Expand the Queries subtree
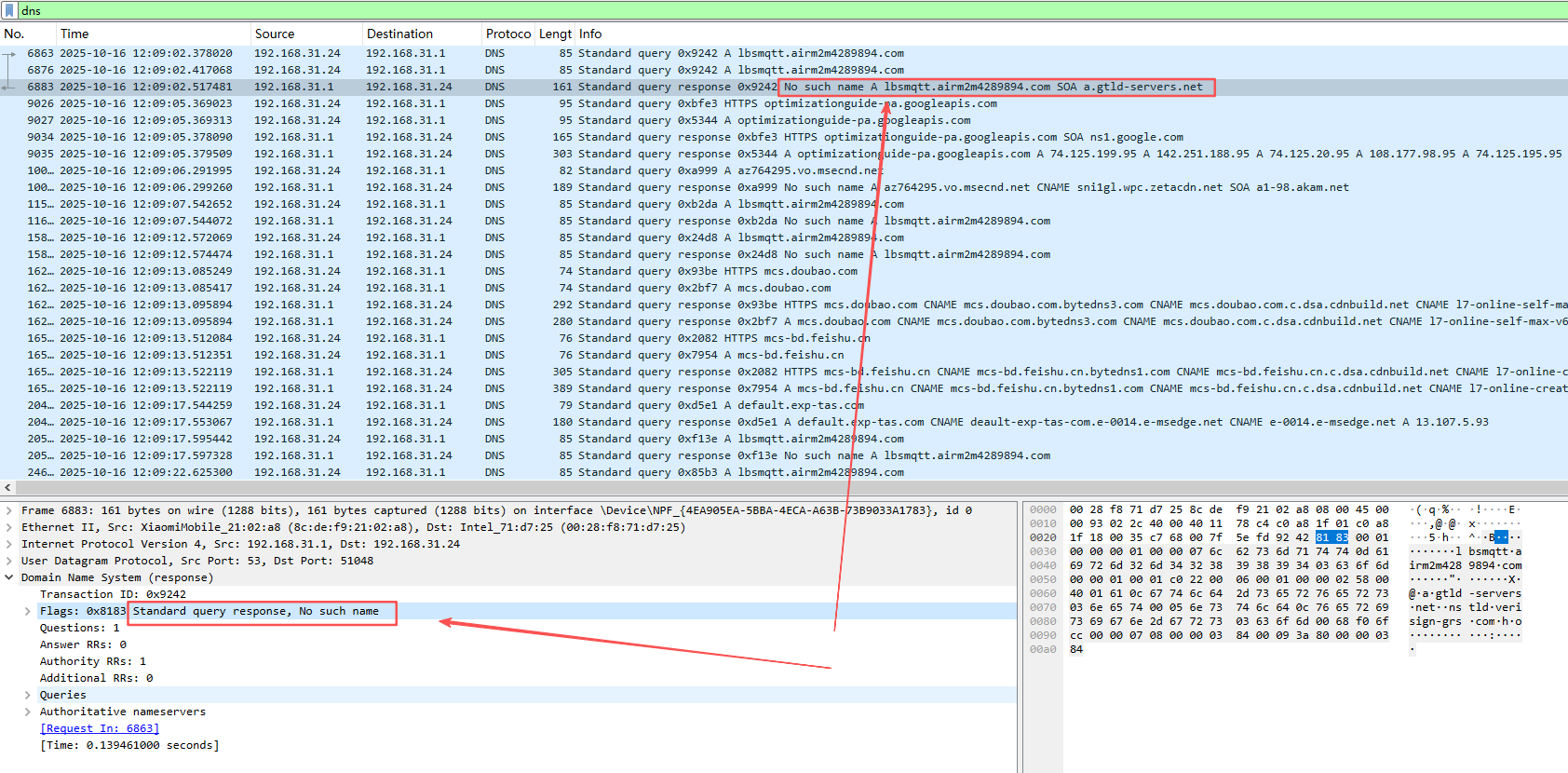1568x773 pixels. click(x=28, y=695)
